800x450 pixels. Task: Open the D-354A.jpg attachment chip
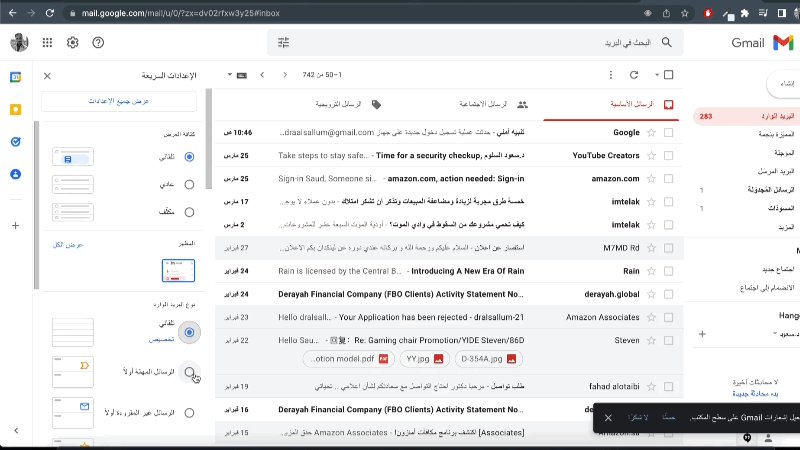pos(489,359)
